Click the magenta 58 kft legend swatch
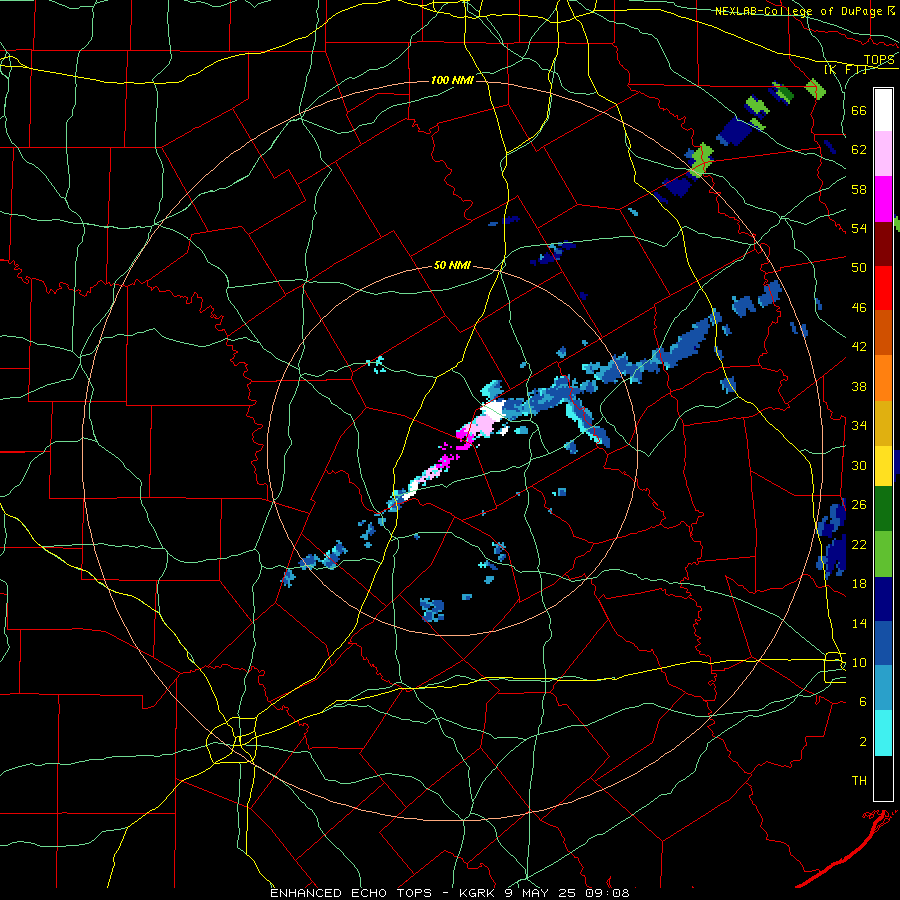Screen dimensions: 900x900 pos(883,199)
